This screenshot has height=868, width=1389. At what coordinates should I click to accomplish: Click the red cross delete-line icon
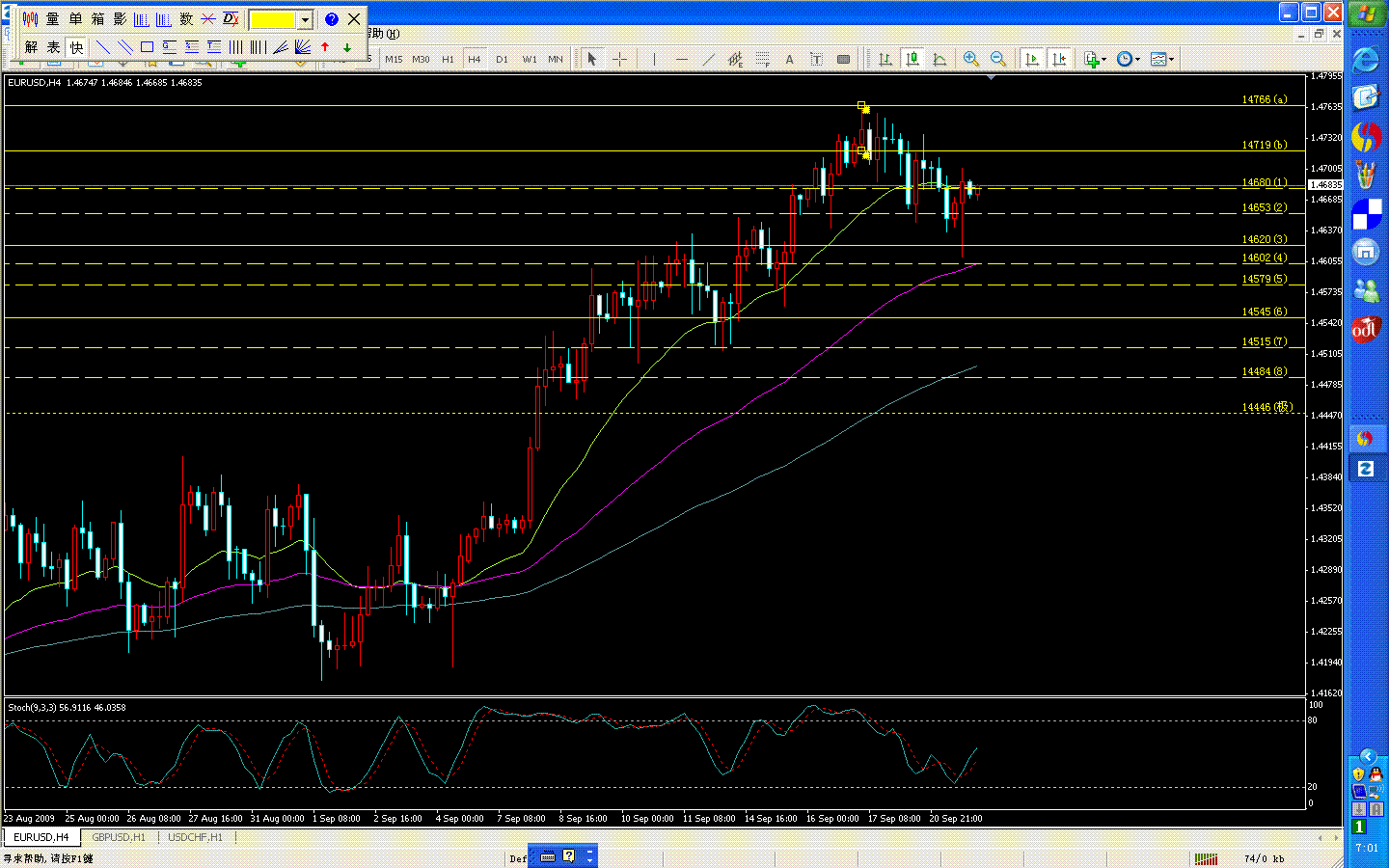pos(208,19)
